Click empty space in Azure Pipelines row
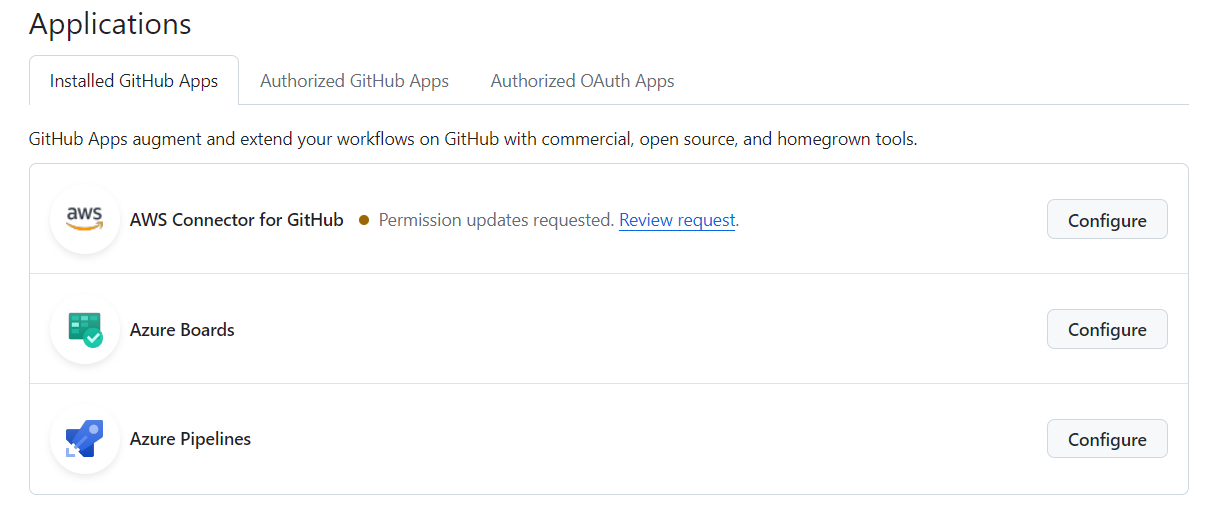This screenshot has height=512, width=1218. (640, 439)
